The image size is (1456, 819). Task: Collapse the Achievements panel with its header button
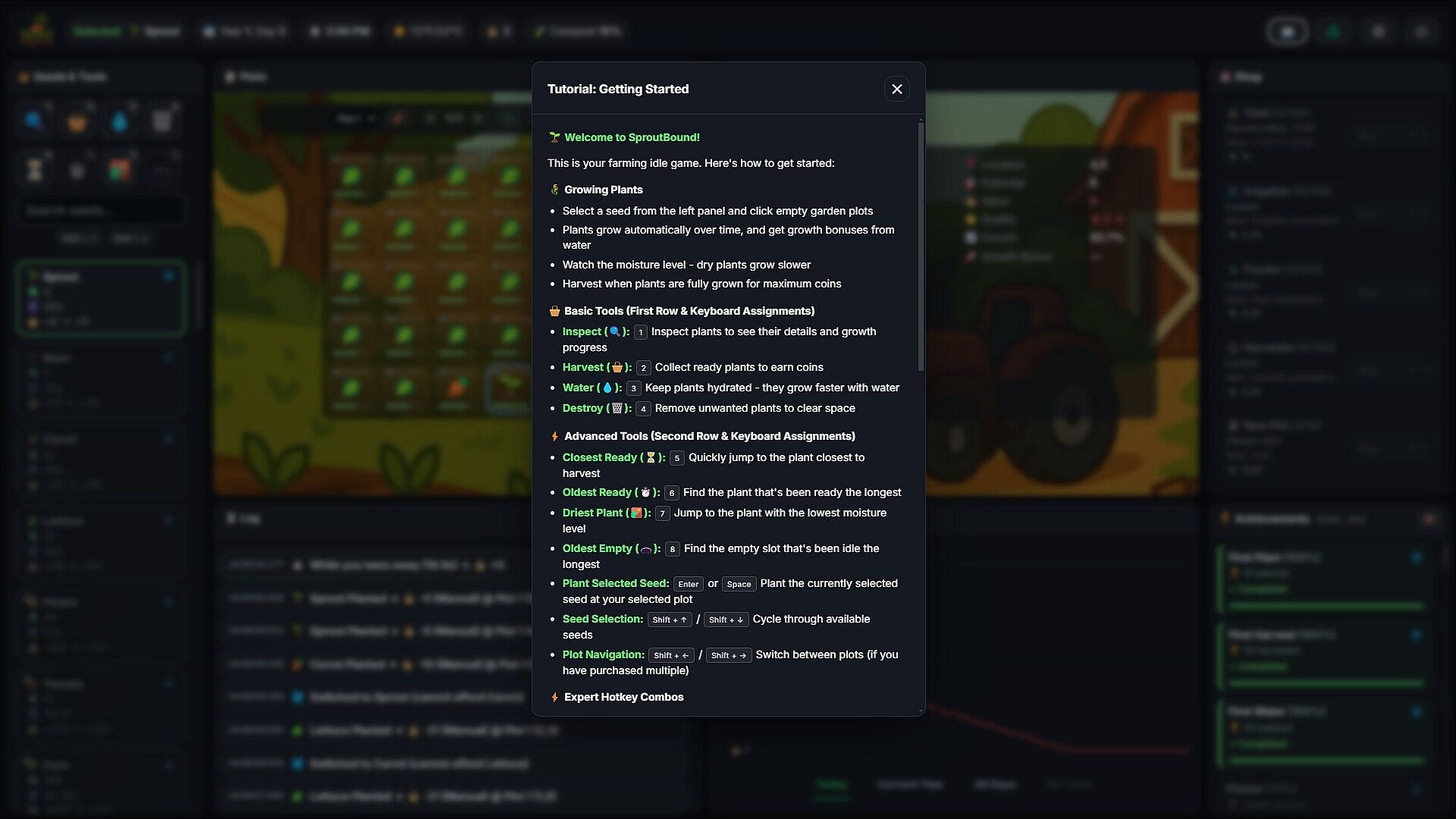pyautogui.click(x=1429, y=519)
